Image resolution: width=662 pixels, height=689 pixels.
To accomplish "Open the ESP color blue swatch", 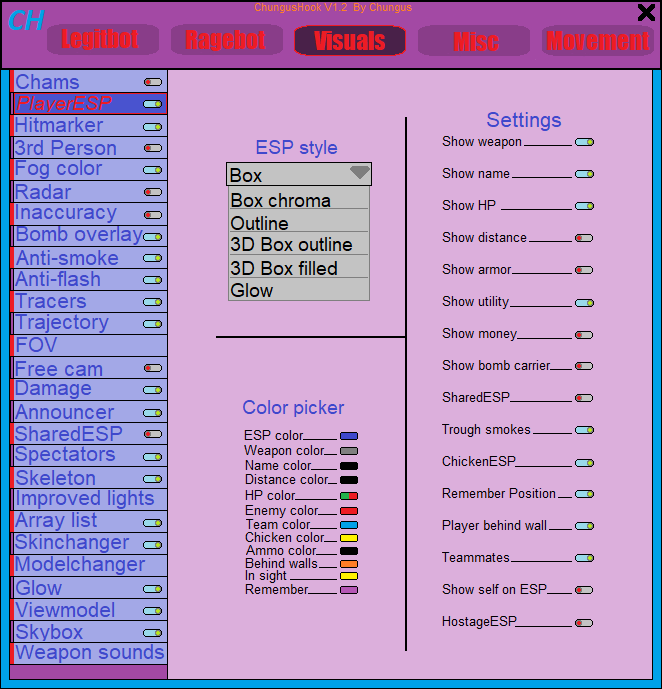I will click(348, 436).
